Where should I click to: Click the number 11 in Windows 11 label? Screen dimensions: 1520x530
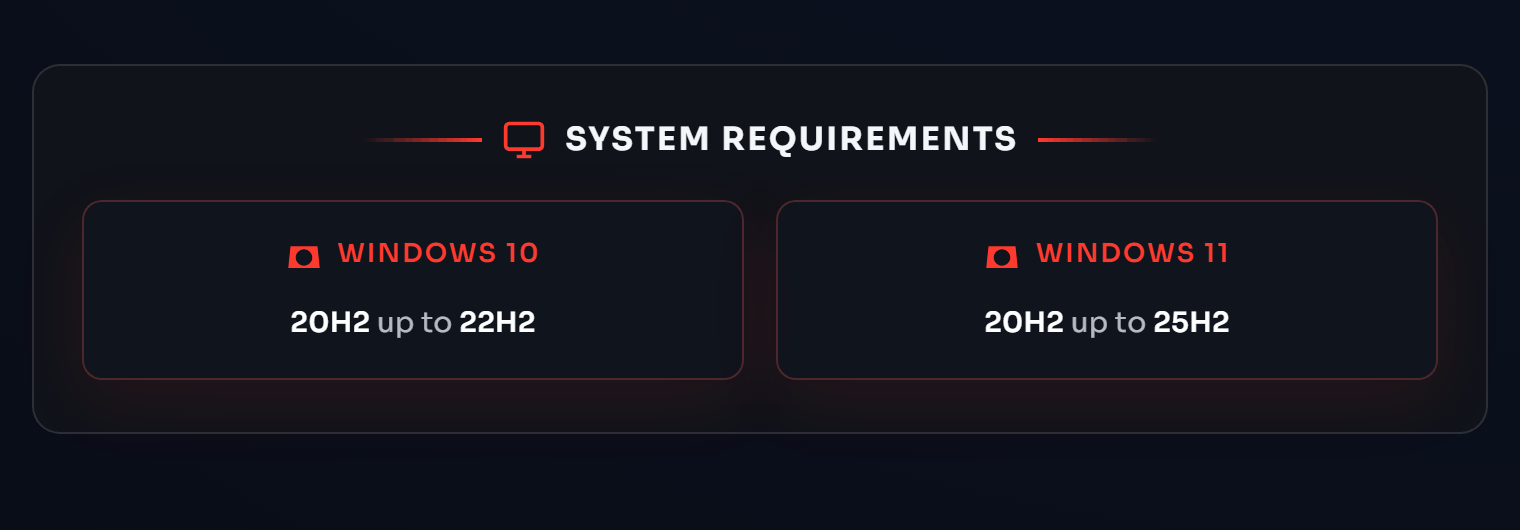(1214, 253)
